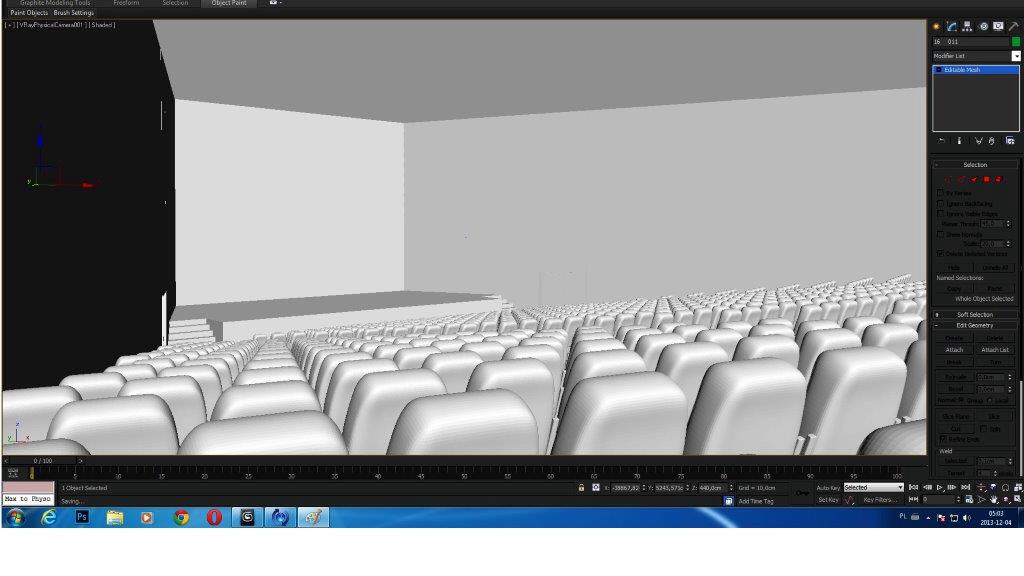Open the Utilities hammer panel
The height and width of the screenshot is (576, 1024).
(x=1013, y=26)
